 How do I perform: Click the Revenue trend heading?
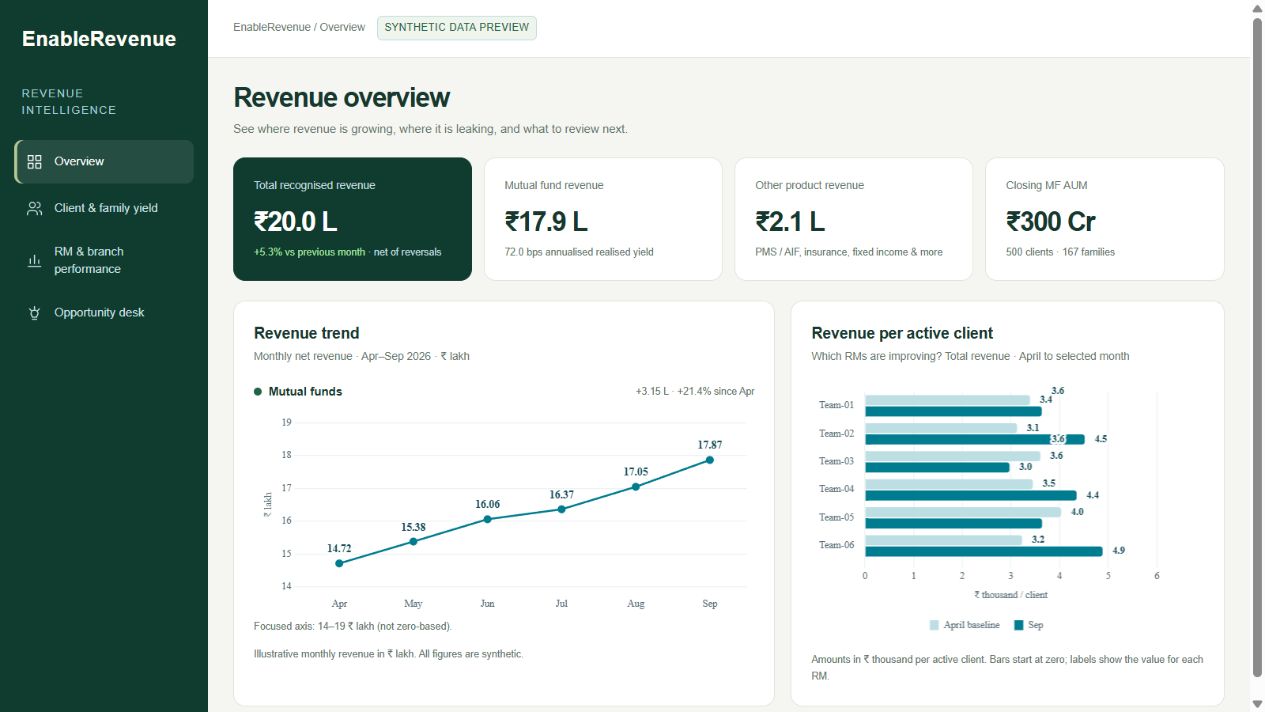click(x=306, y=333)
